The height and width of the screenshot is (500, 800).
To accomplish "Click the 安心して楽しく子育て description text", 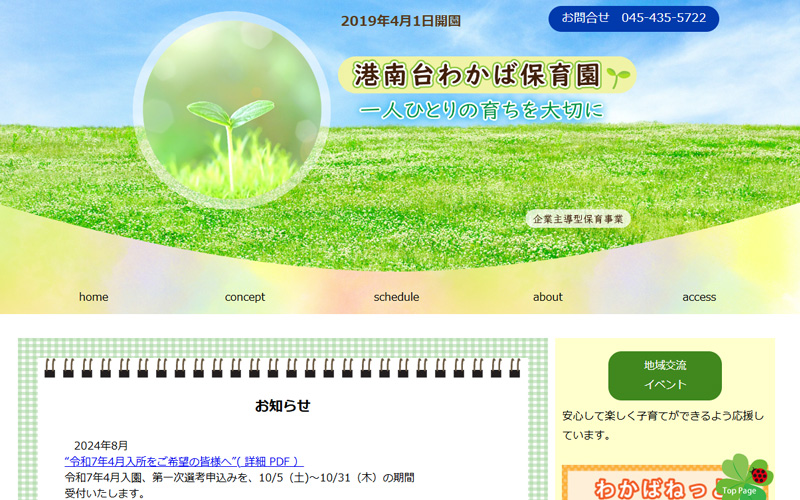I will point(663,426).
